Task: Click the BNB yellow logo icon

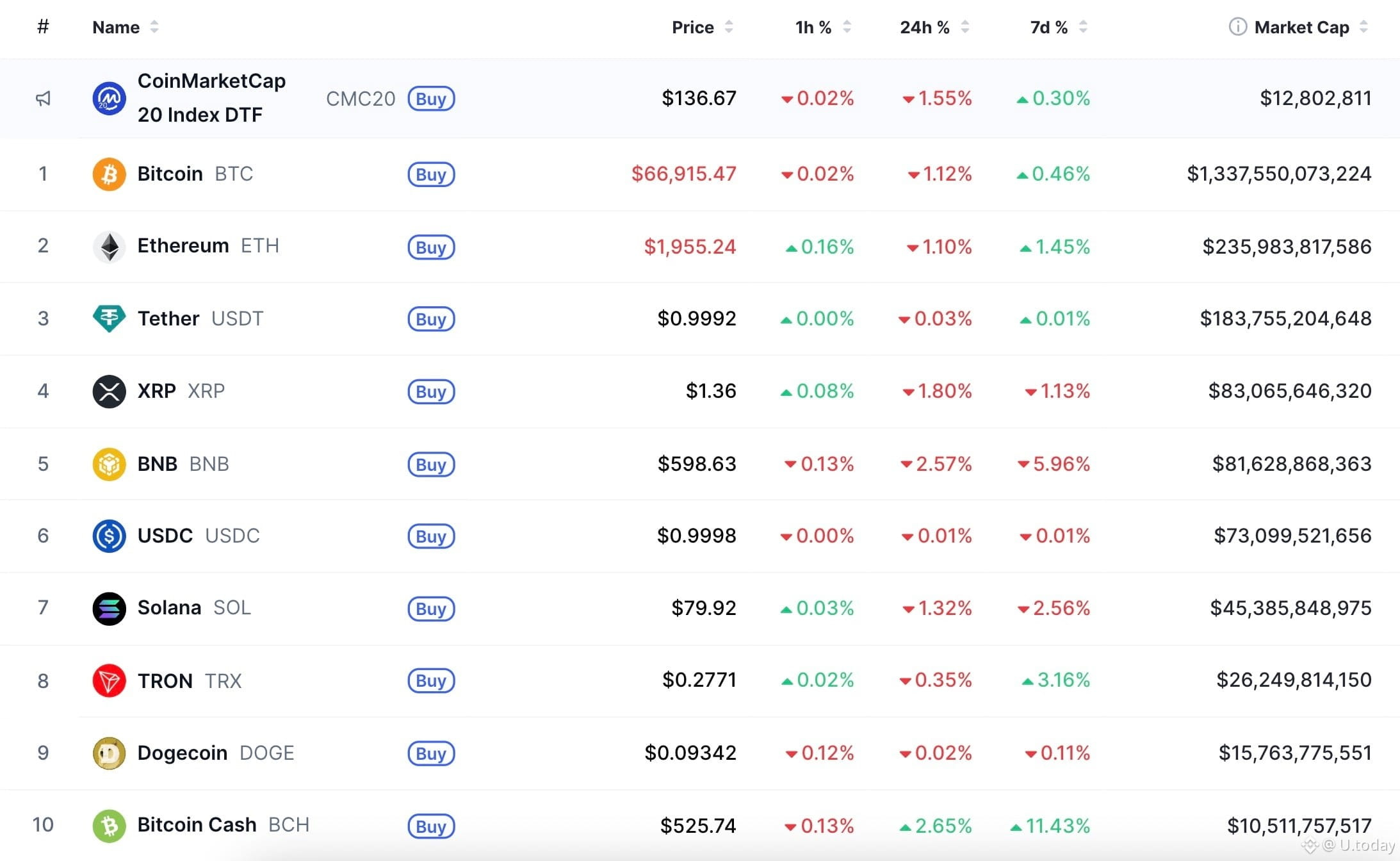Action: (x=109, y=464)
